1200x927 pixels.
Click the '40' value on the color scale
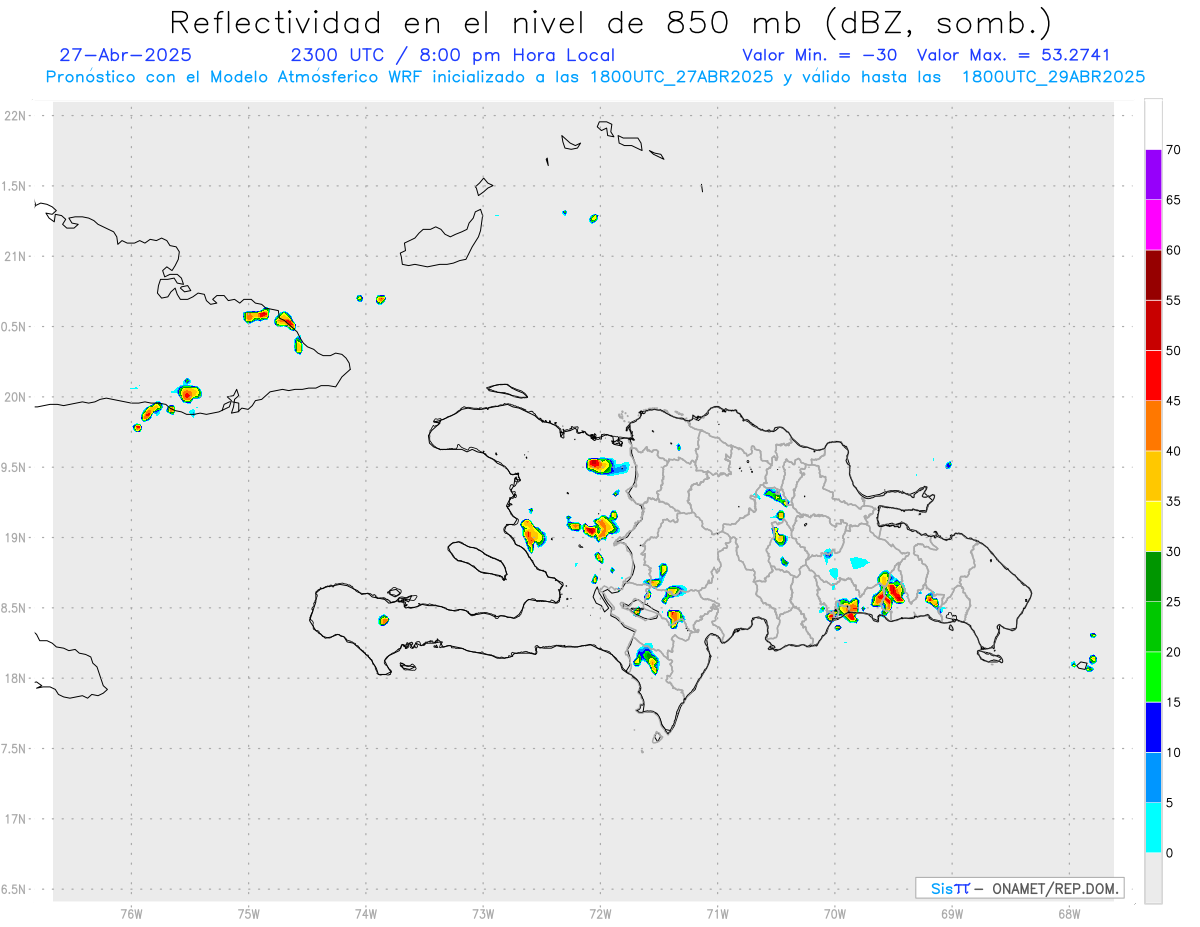[1174, 451]
